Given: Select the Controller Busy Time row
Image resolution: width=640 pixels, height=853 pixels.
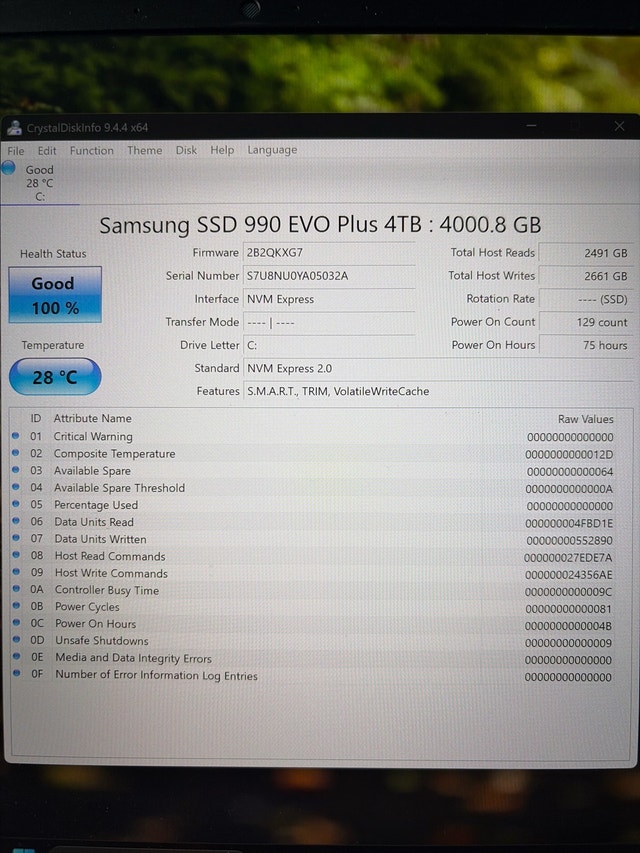Looking at the screenshot, I should tap(314, 591).
